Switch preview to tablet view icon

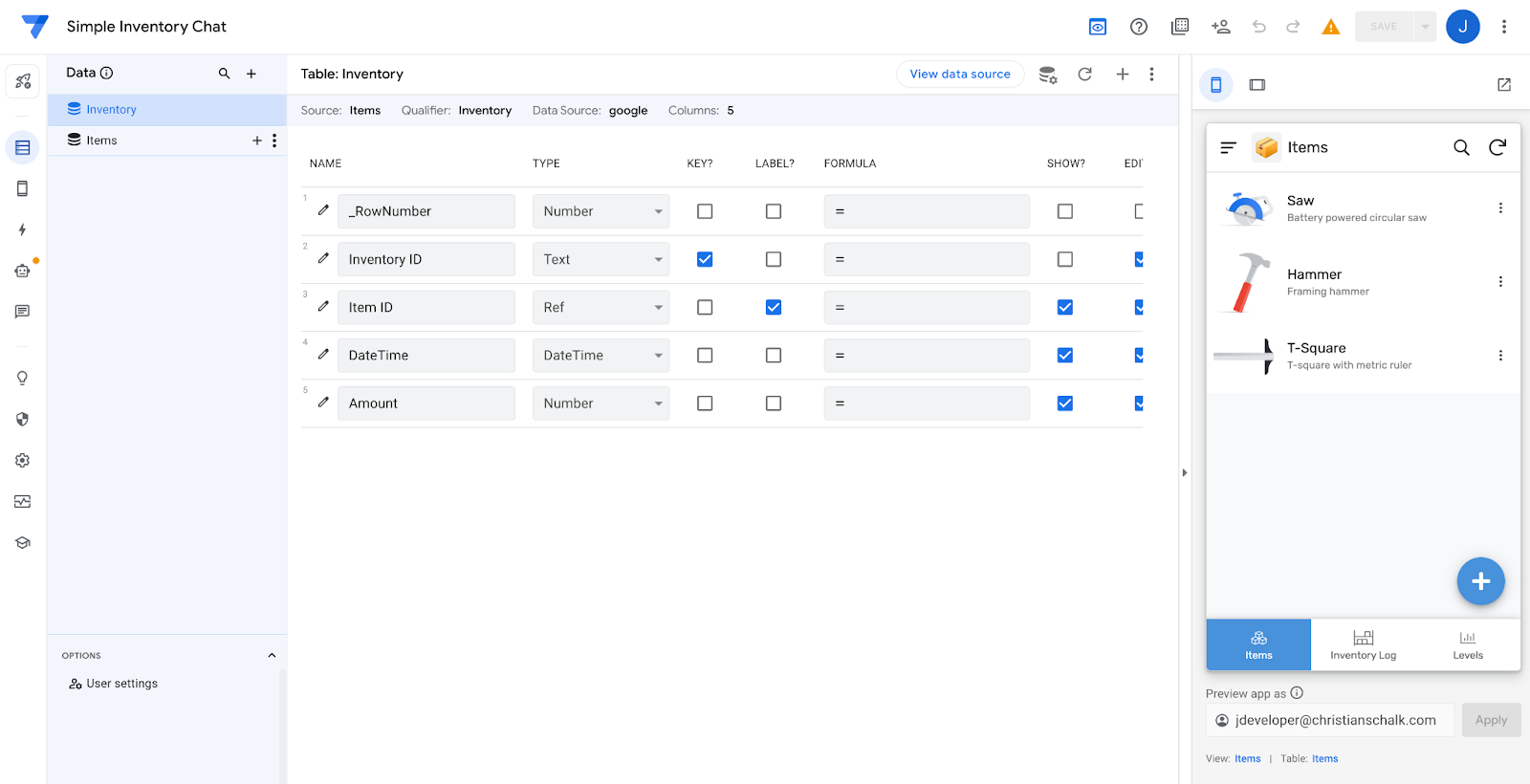1257,85
